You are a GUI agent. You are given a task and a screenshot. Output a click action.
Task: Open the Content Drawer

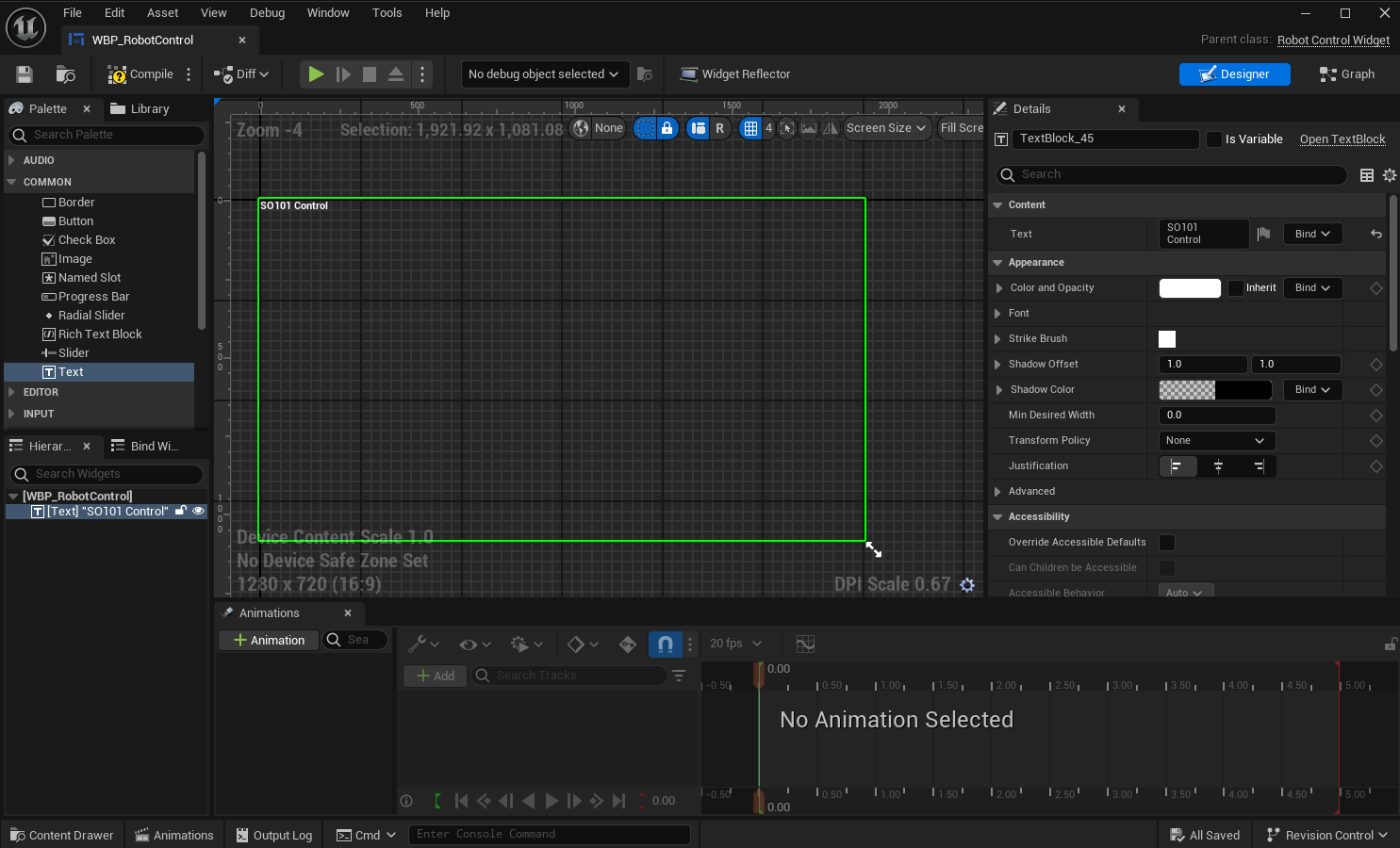[x=61, y=836]
